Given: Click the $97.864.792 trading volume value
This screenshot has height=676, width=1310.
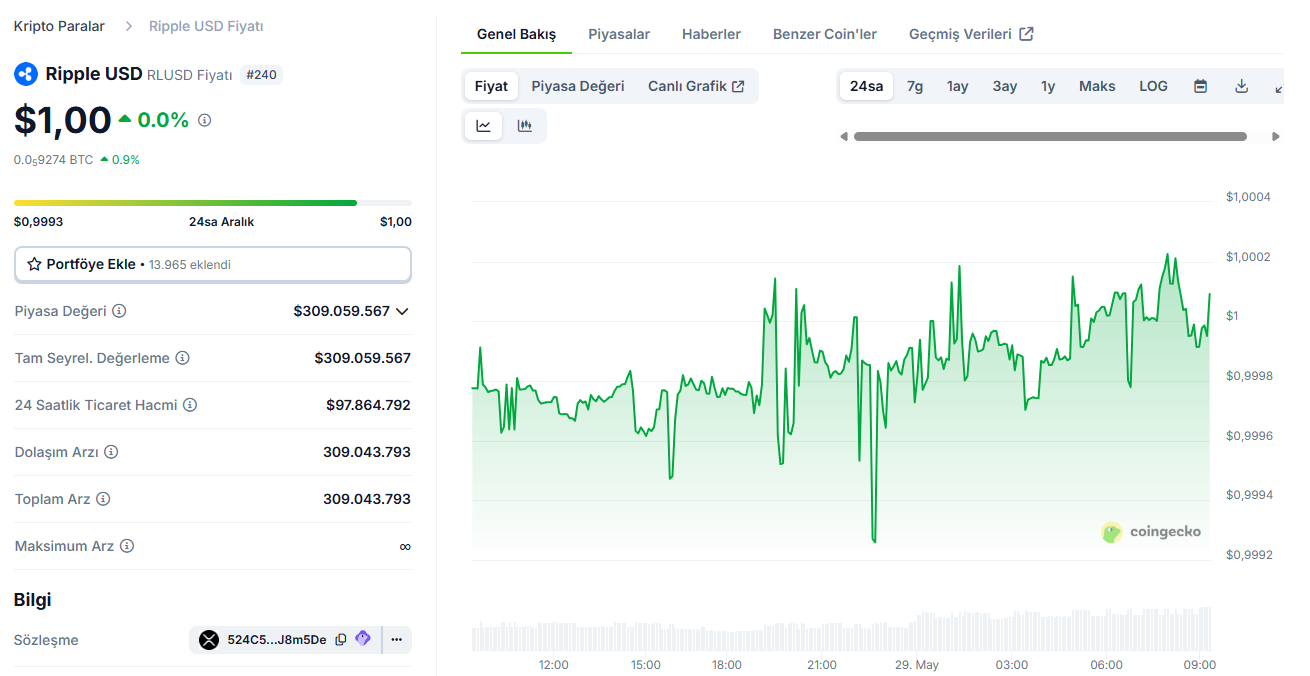Looking at the screenshot, I should tap(368, 405).
